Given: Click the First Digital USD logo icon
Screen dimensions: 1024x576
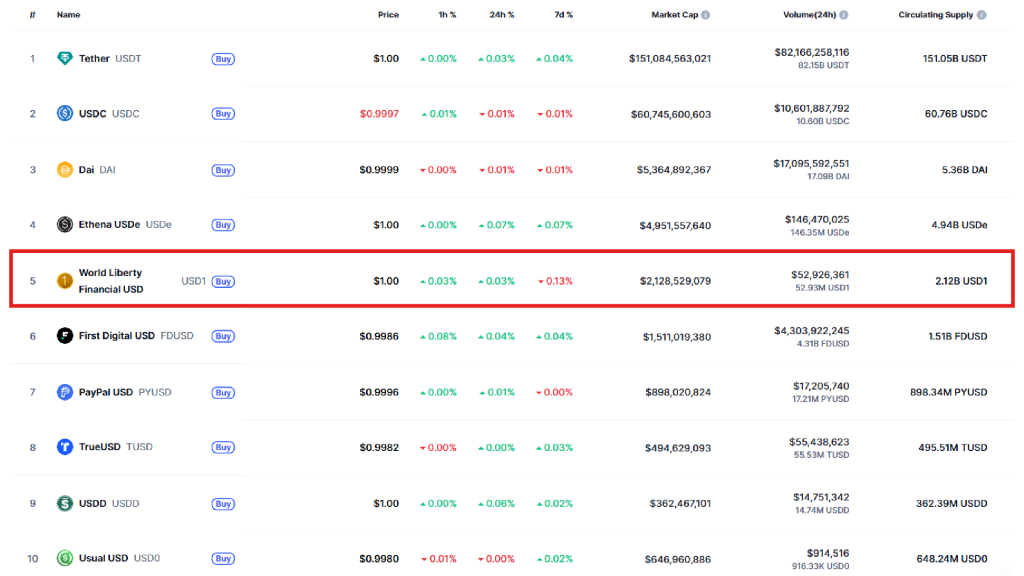Looking at the screenshot, I should point(65,336).
